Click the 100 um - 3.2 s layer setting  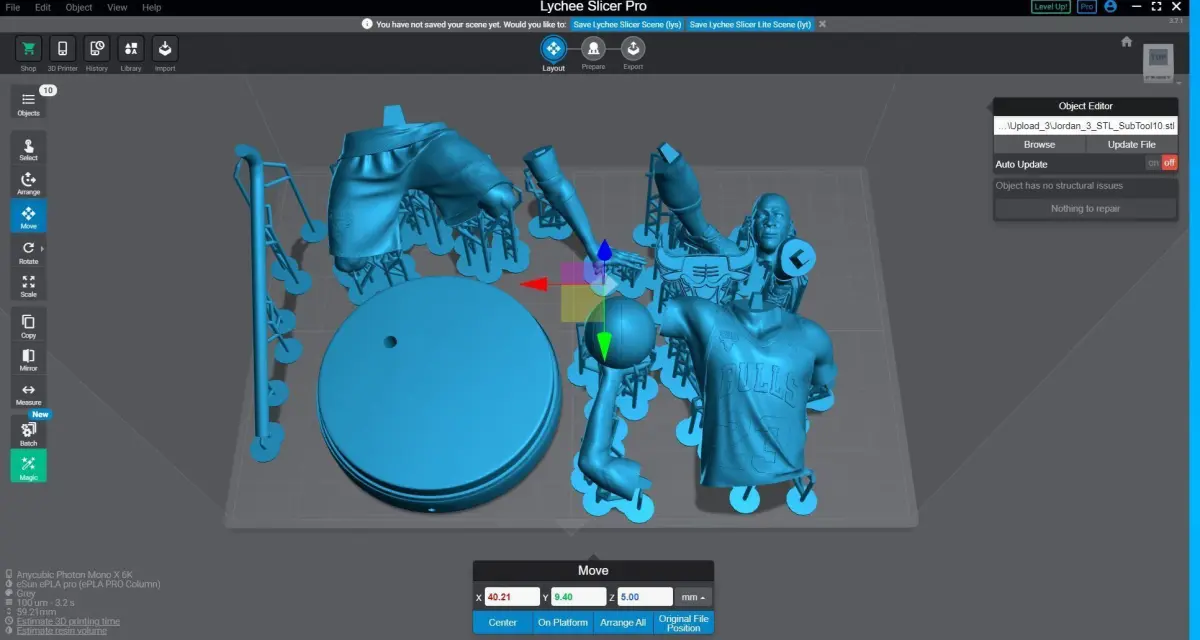pos(46,602)
